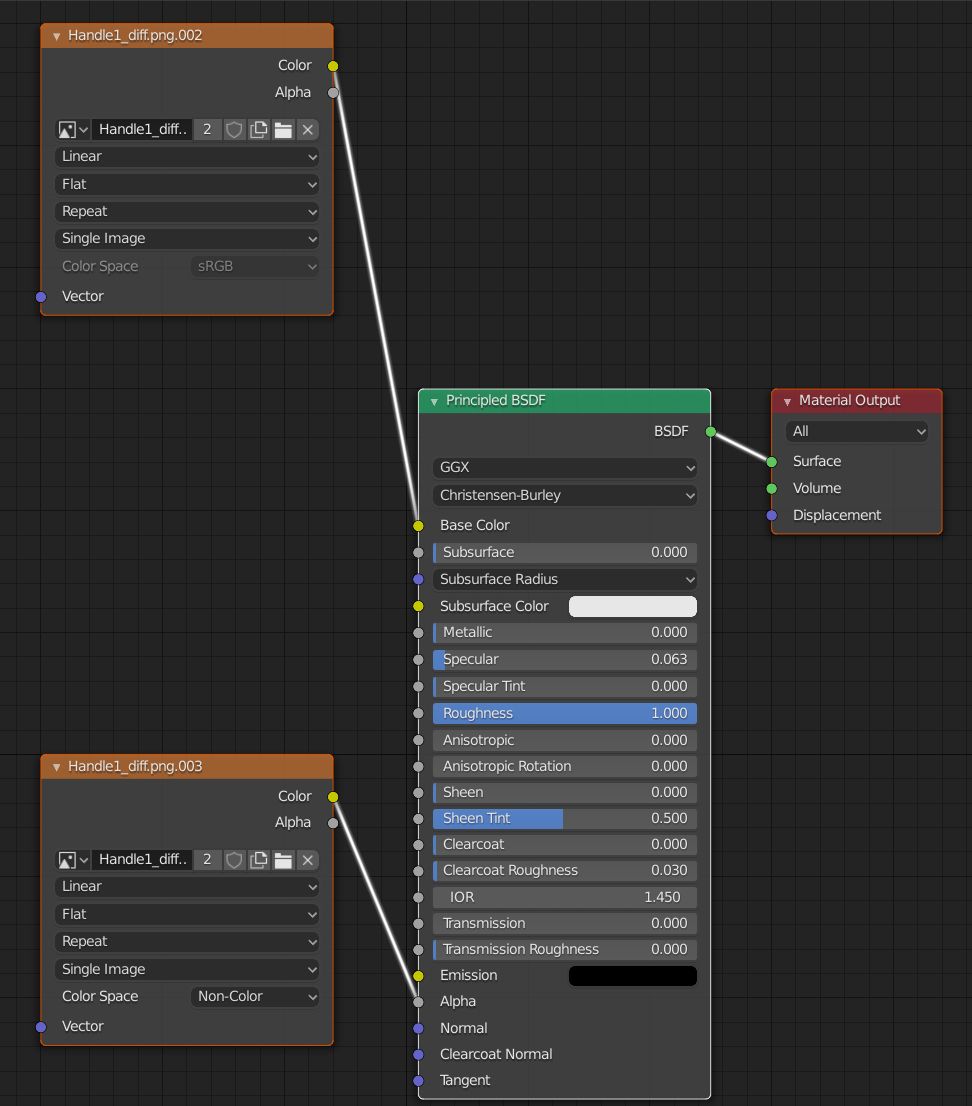Viewport: 972px width, 1106px height.
Task: Click Emission input socket
Action: (418, 976)
